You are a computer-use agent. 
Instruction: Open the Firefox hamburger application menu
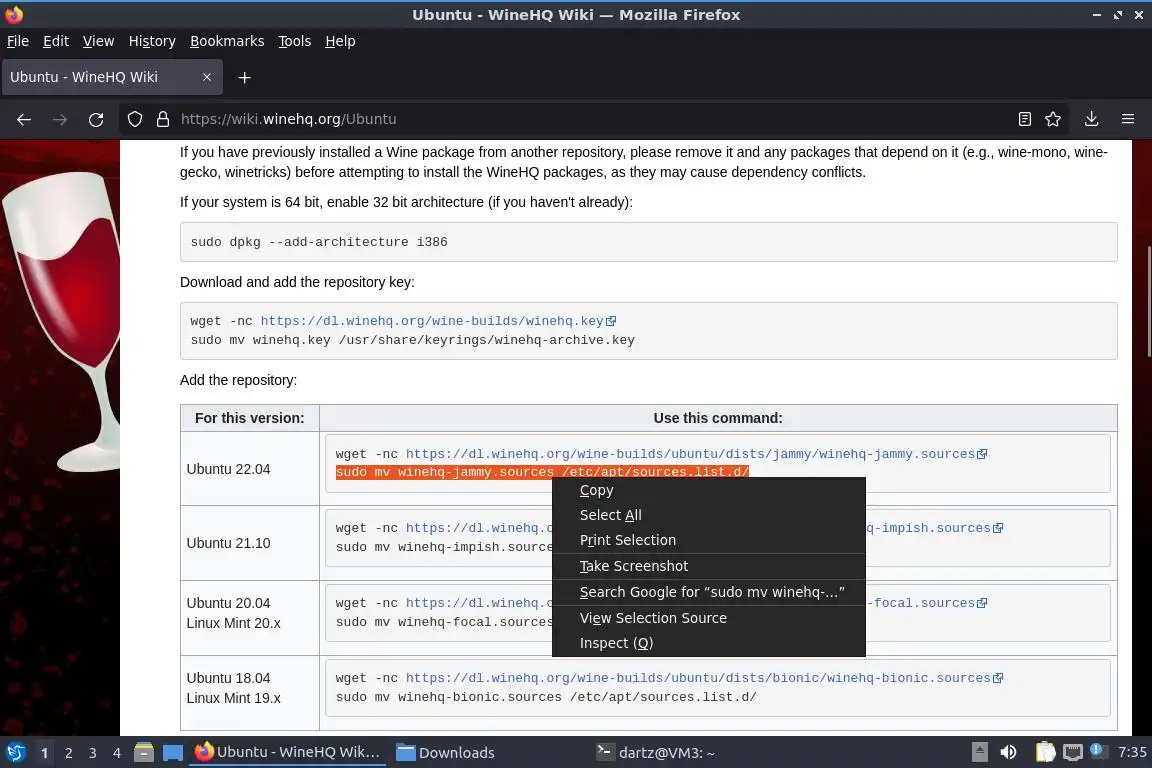[1128, 119]
